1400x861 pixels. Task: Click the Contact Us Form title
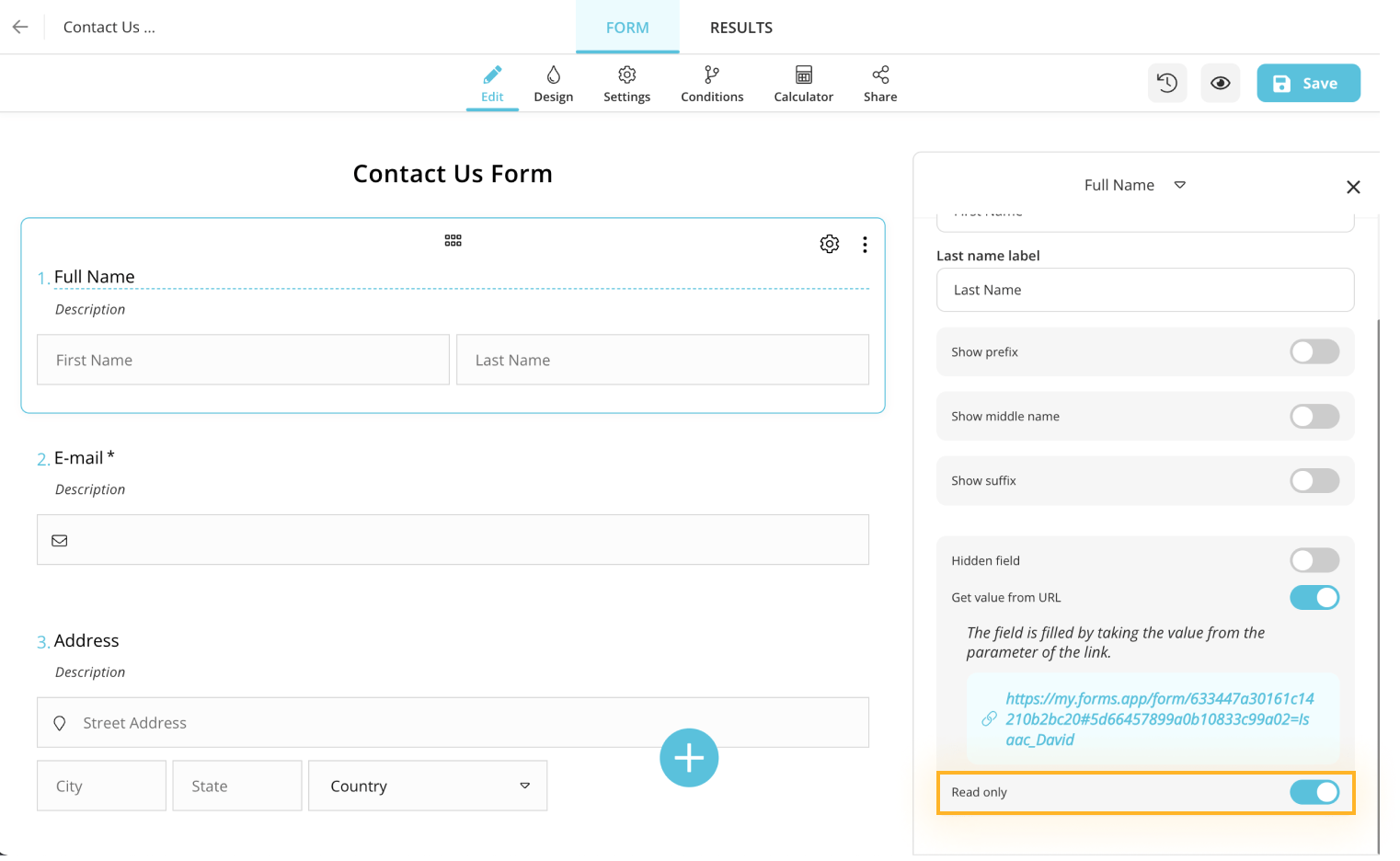coord(453,174)
